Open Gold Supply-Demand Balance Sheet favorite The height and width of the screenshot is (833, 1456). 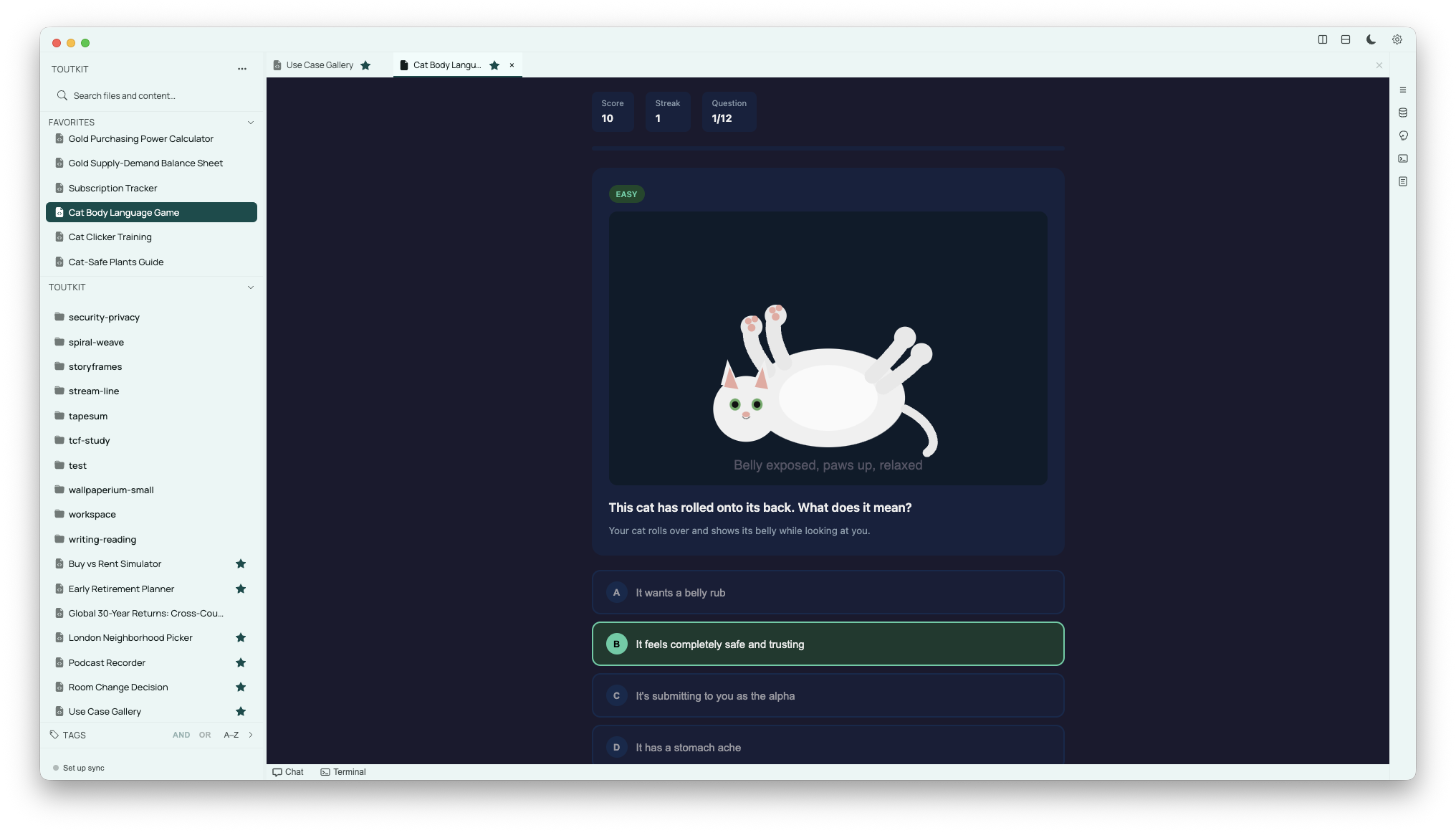[x=151, y=163]
